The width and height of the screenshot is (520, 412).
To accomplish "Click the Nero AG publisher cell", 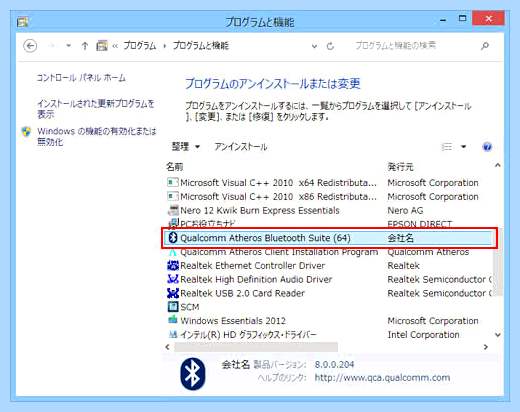I will (405, 211).
